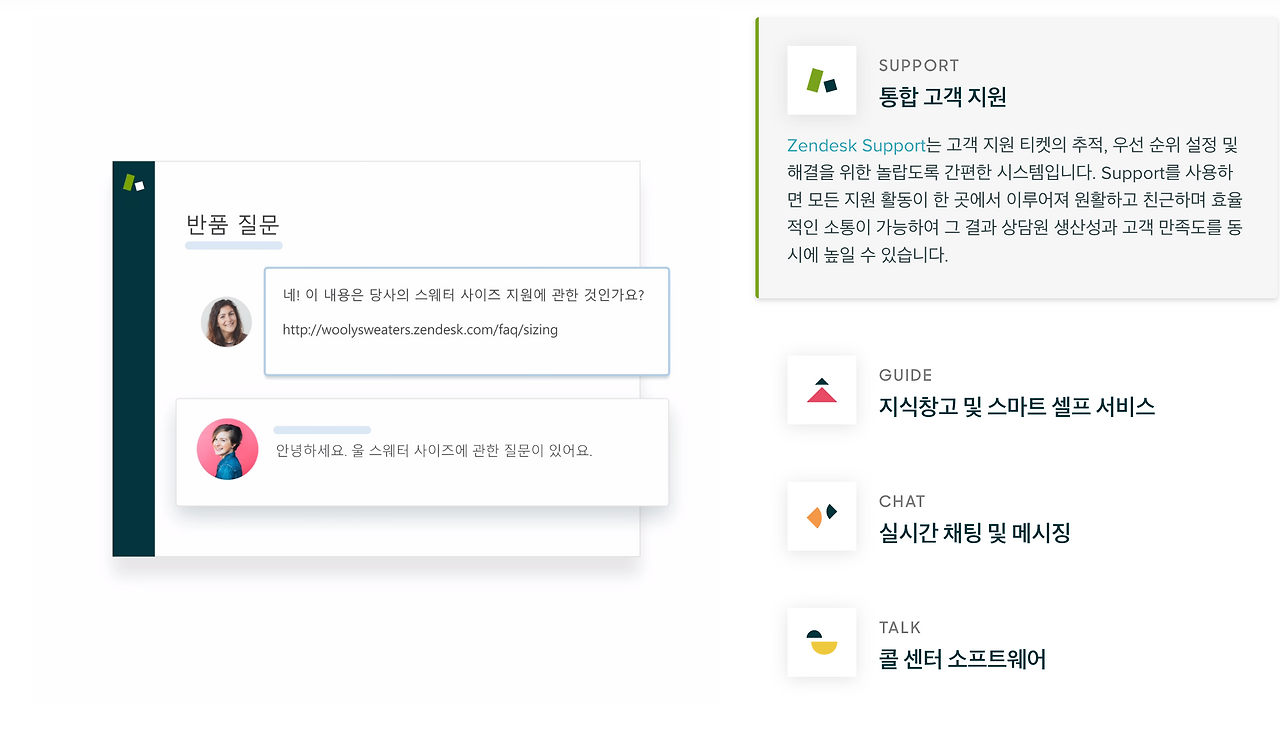Open the Zendesk Support hyperlink

[x=855, y=145]
